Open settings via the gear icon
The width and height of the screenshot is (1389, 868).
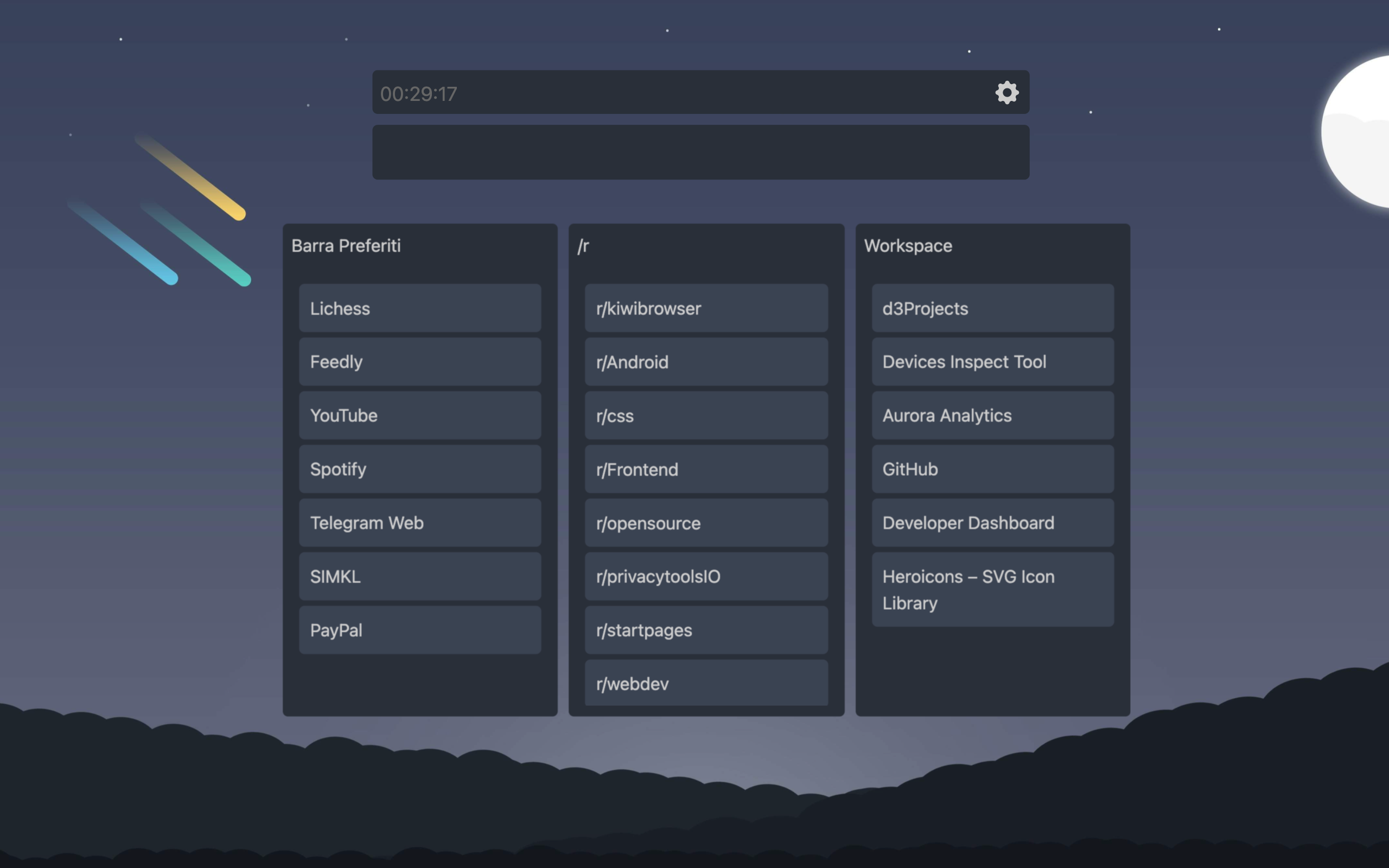tap(1006, 92)
